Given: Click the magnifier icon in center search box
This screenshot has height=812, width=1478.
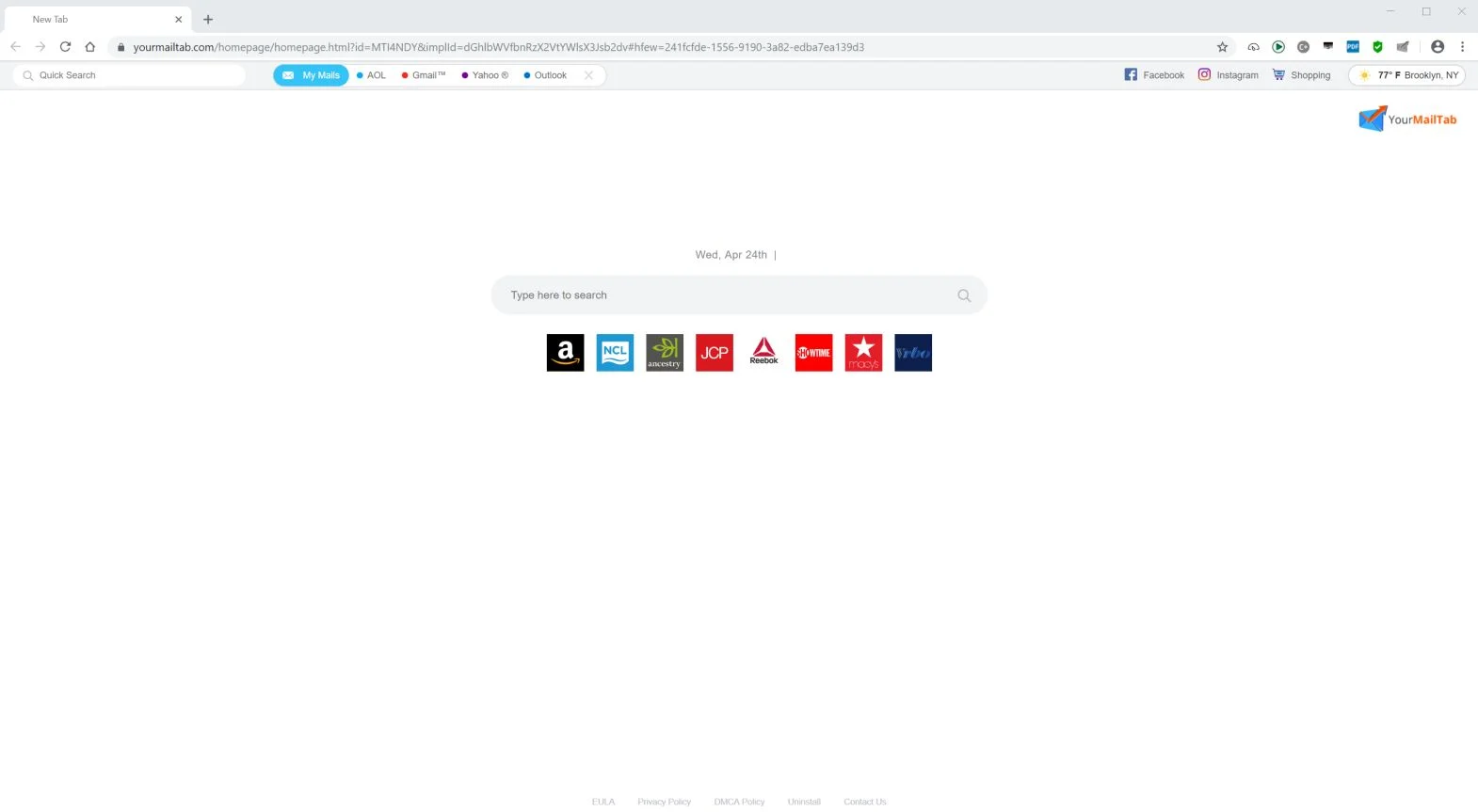Looking at the screenshot, I should click(964, 295).
